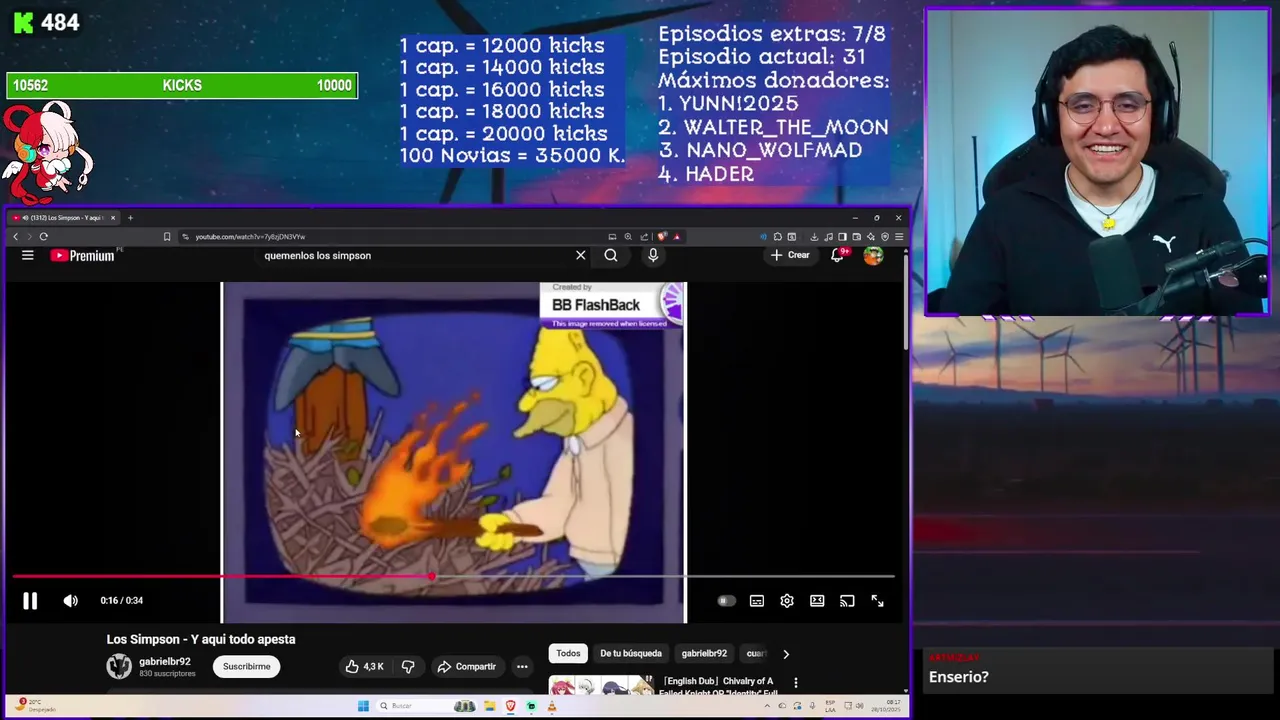The width and height of the screenshot is (1280, 720).
Task: Open gabrielbr92 channel avatar
Action: tap(119, 666)
